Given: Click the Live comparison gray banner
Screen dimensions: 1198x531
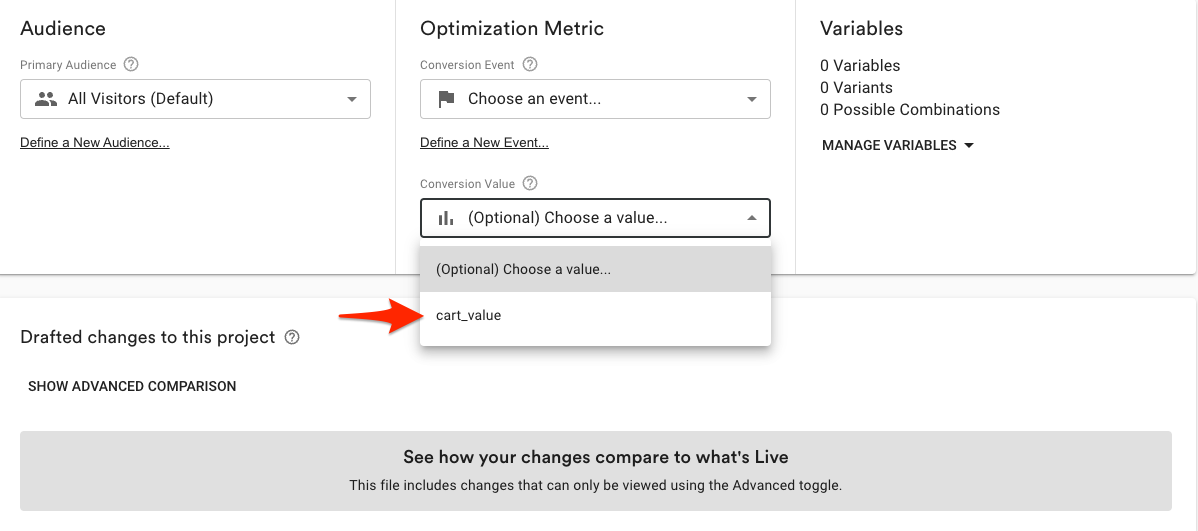Looking at the screenshot, I should (x=596, y=471).
